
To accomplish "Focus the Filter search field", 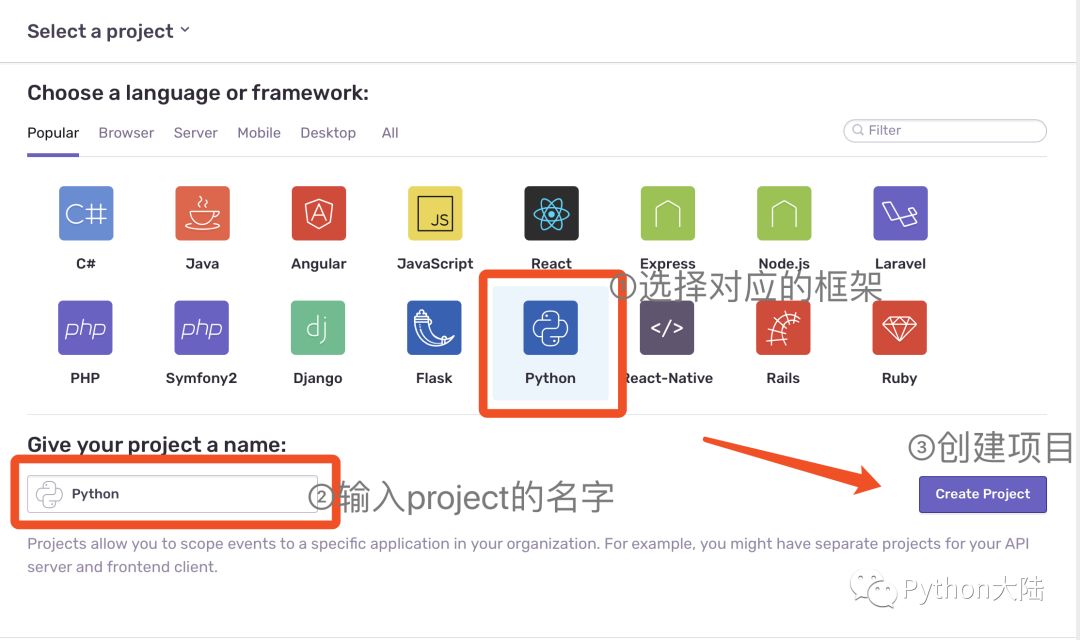I will (945, 130).
